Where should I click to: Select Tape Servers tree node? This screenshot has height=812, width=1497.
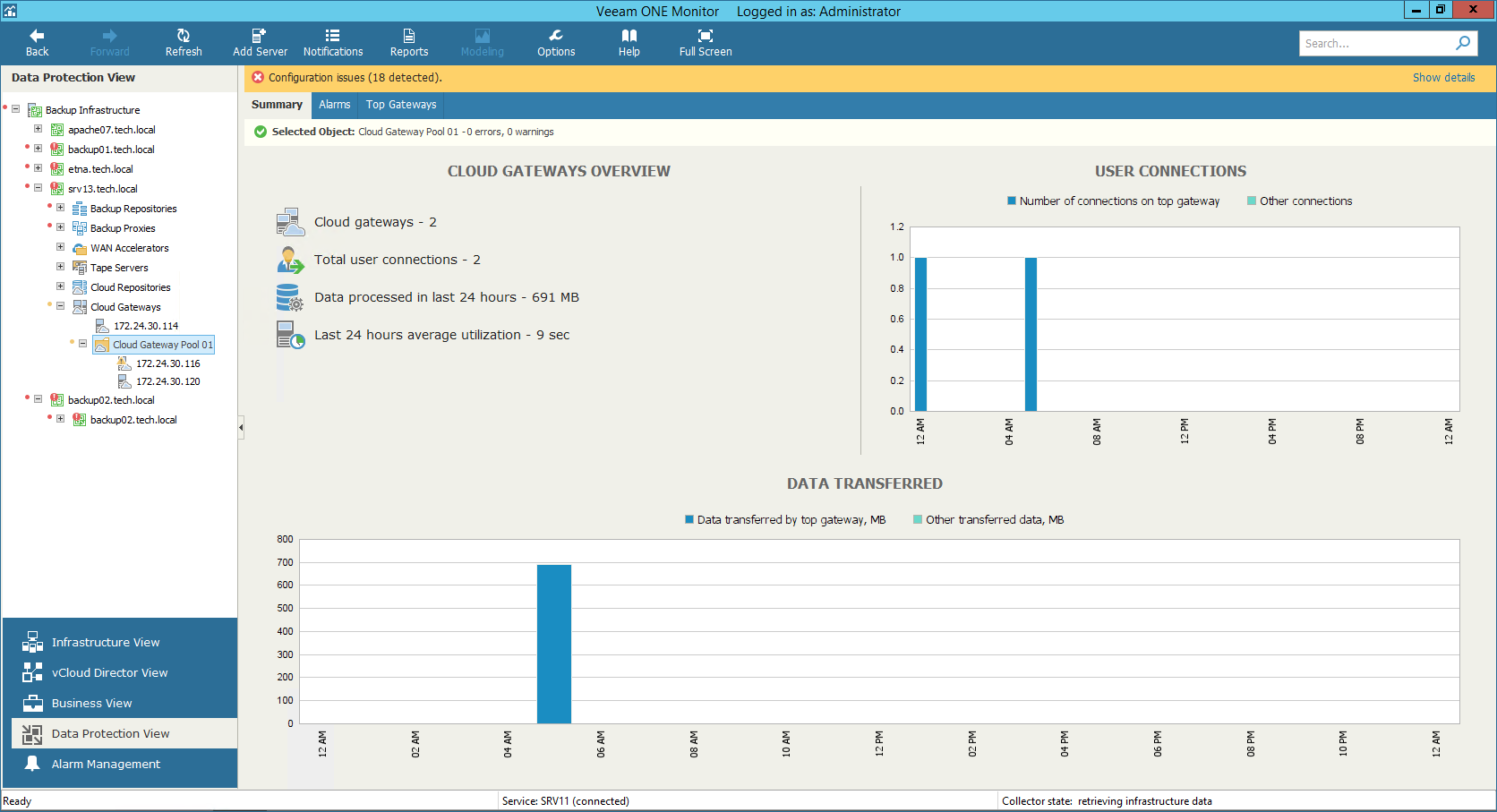(119, 268)
